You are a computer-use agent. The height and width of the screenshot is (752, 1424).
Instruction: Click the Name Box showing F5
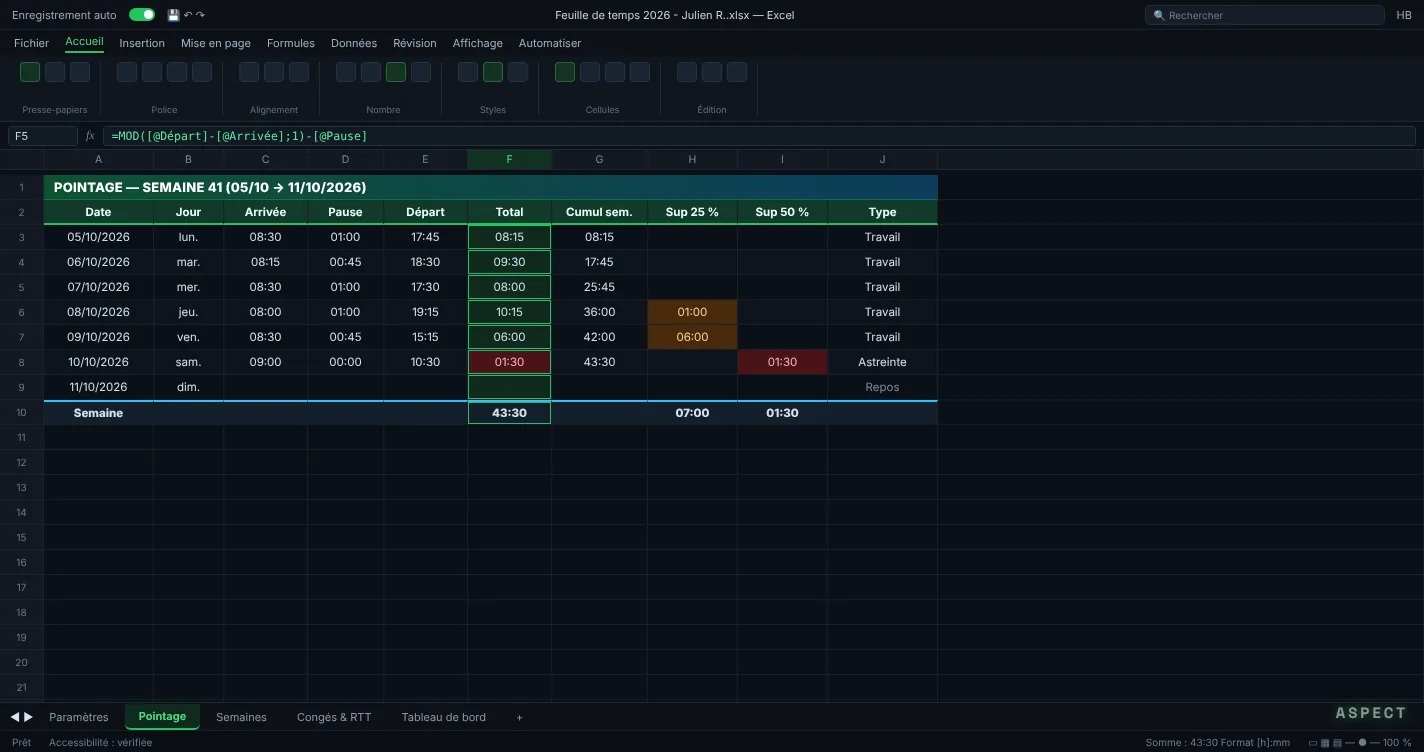click(x=43, y=136)
